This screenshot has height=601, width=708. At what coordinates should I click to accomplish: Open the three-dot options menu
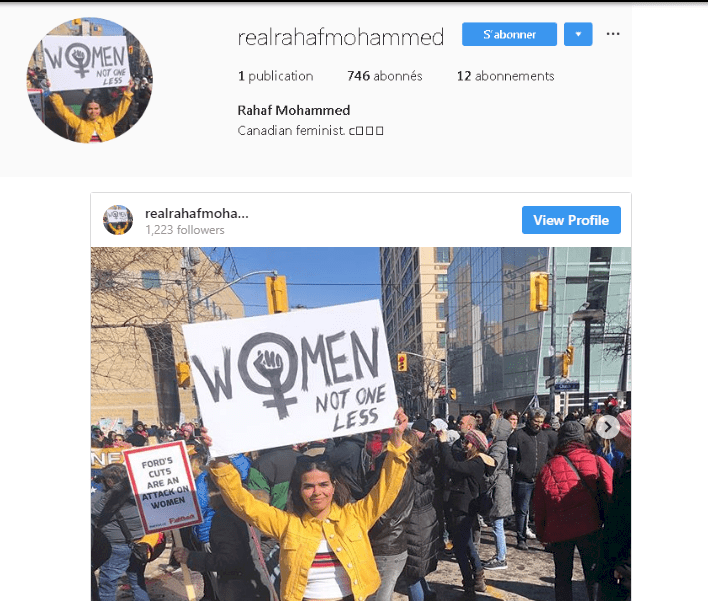pos(613,34)
